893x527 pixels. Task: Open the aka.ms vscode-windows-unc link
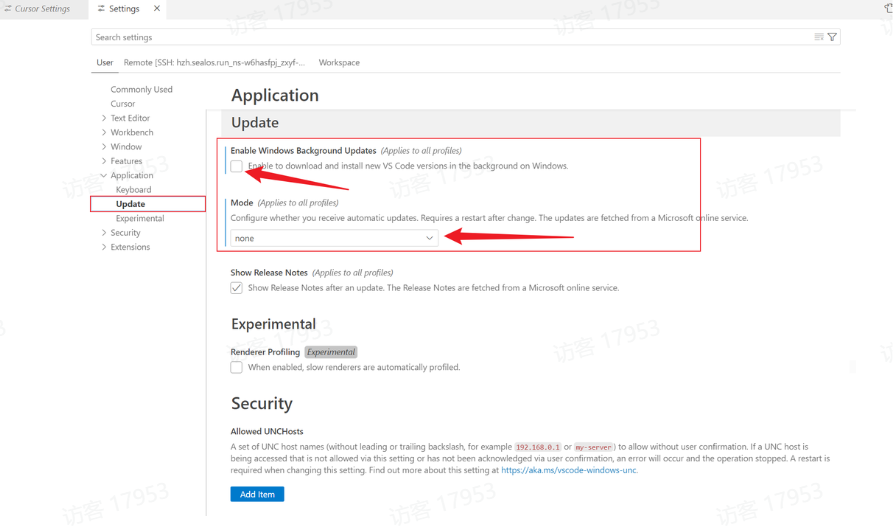(x=568, y=470)
